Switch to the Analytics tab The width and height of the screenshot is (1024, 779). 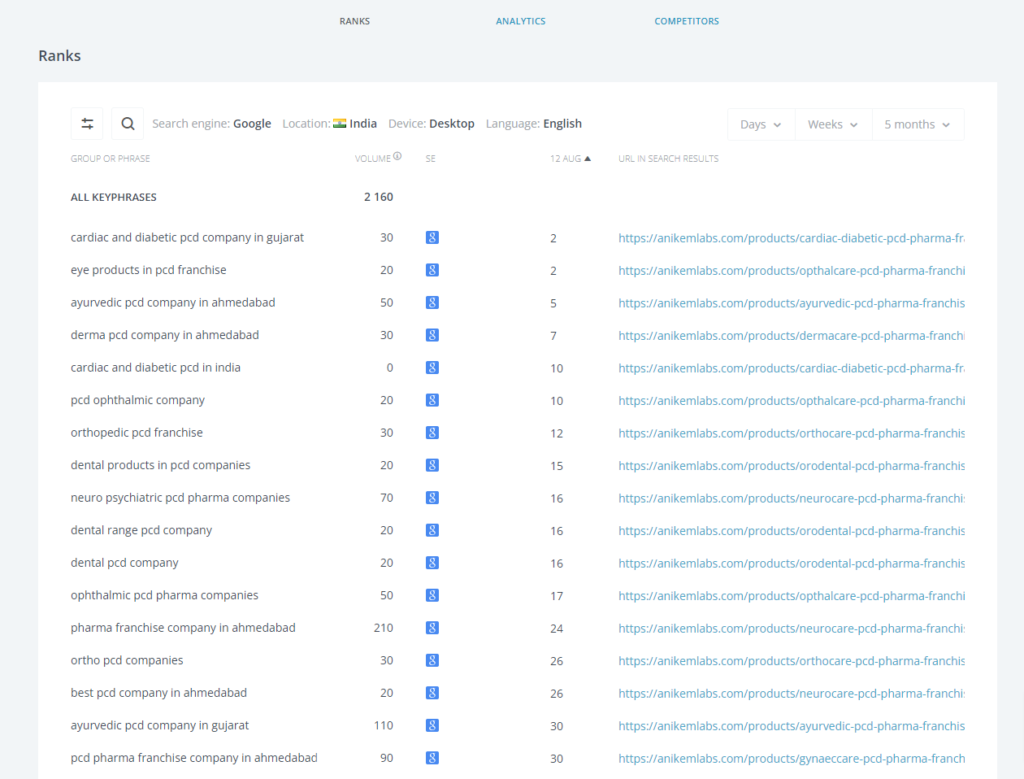(x=520, y=21)
